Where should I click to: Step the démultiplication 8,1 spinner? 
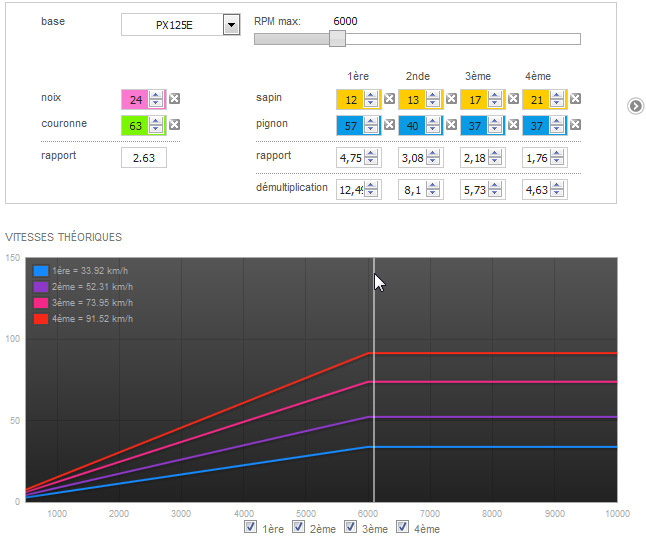433,190
